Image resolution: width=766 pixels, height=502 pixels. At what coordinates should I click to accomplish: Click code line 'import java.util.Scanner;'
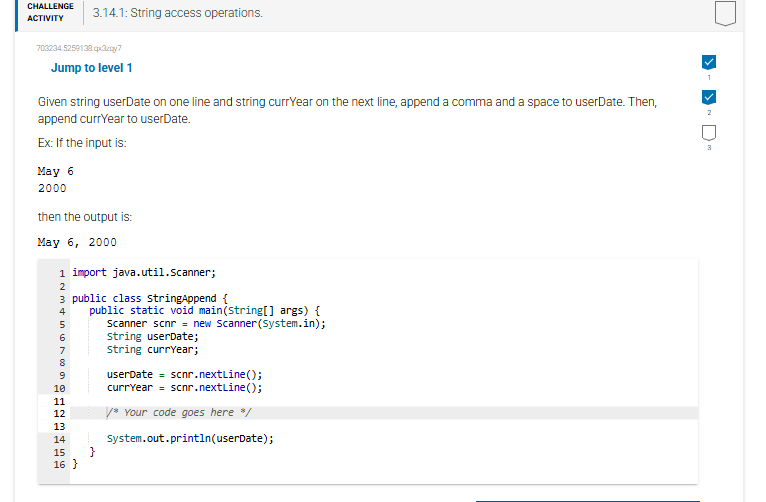tap(144, 272)
